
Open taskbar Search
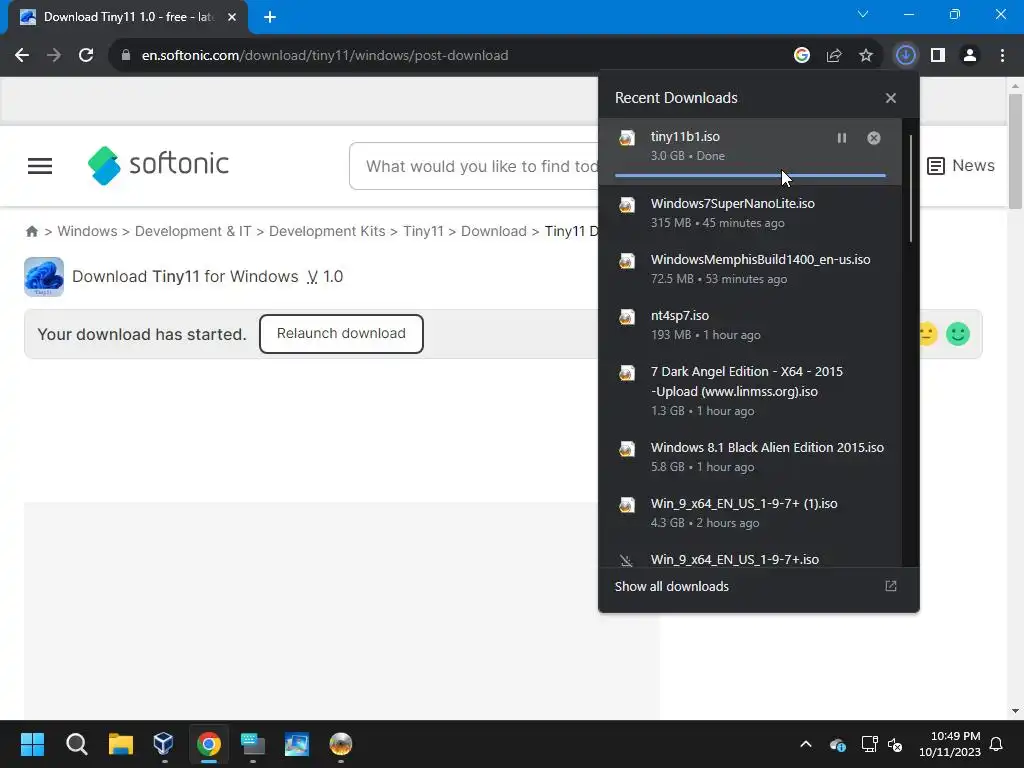point(76,744)
